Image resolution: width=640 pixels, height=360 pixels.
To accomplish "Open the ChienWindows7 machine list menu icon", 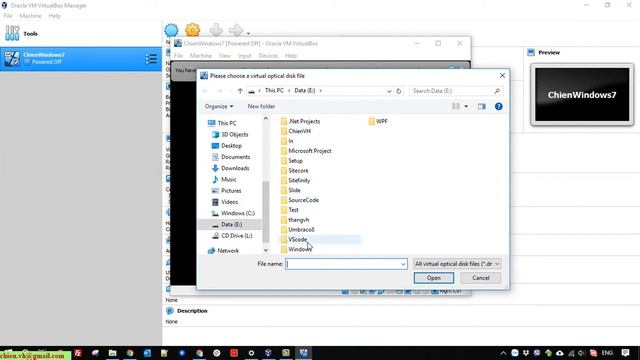I will coord(151,59).
